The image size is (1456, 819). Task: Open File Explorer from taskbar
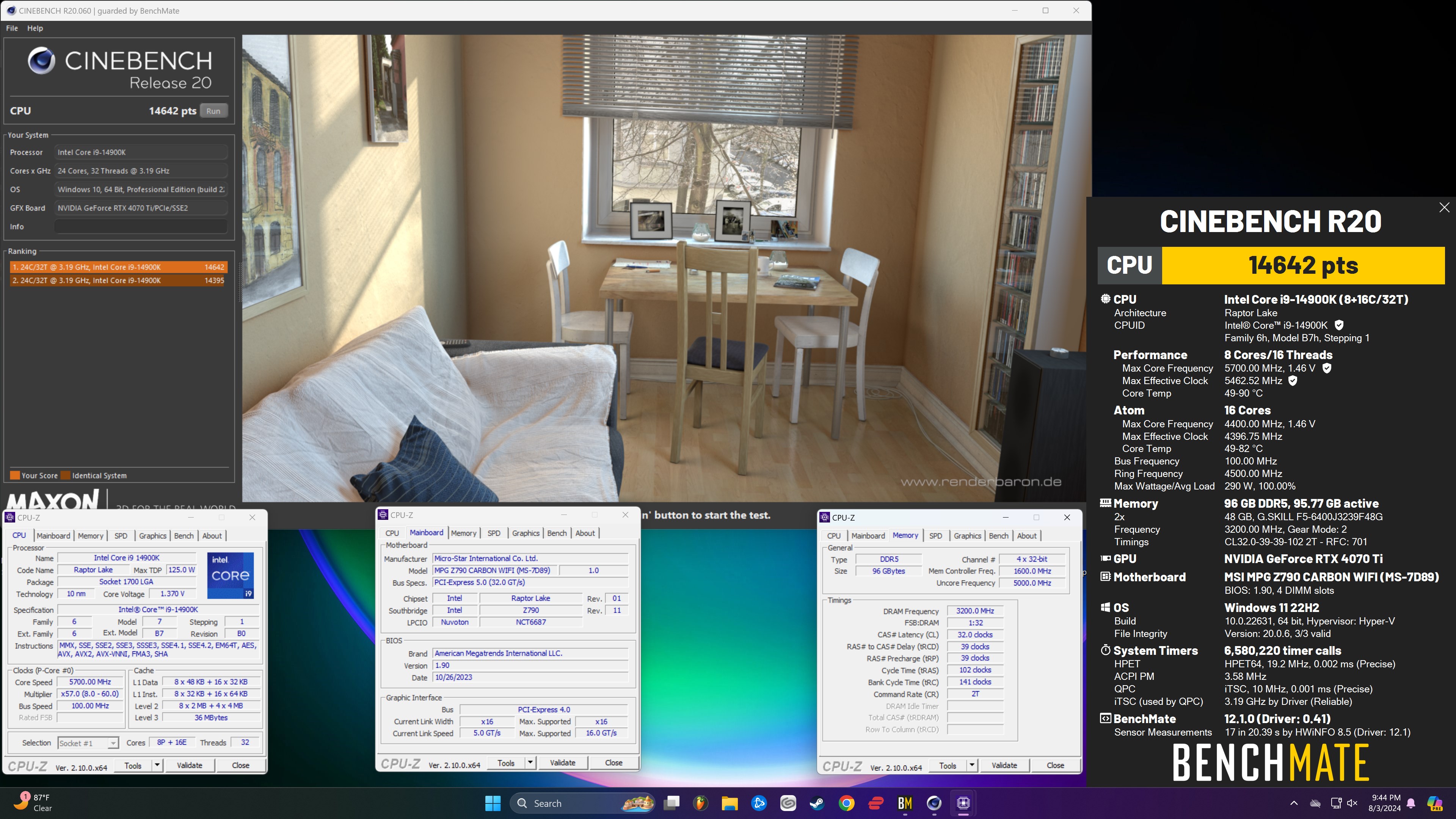729,803
